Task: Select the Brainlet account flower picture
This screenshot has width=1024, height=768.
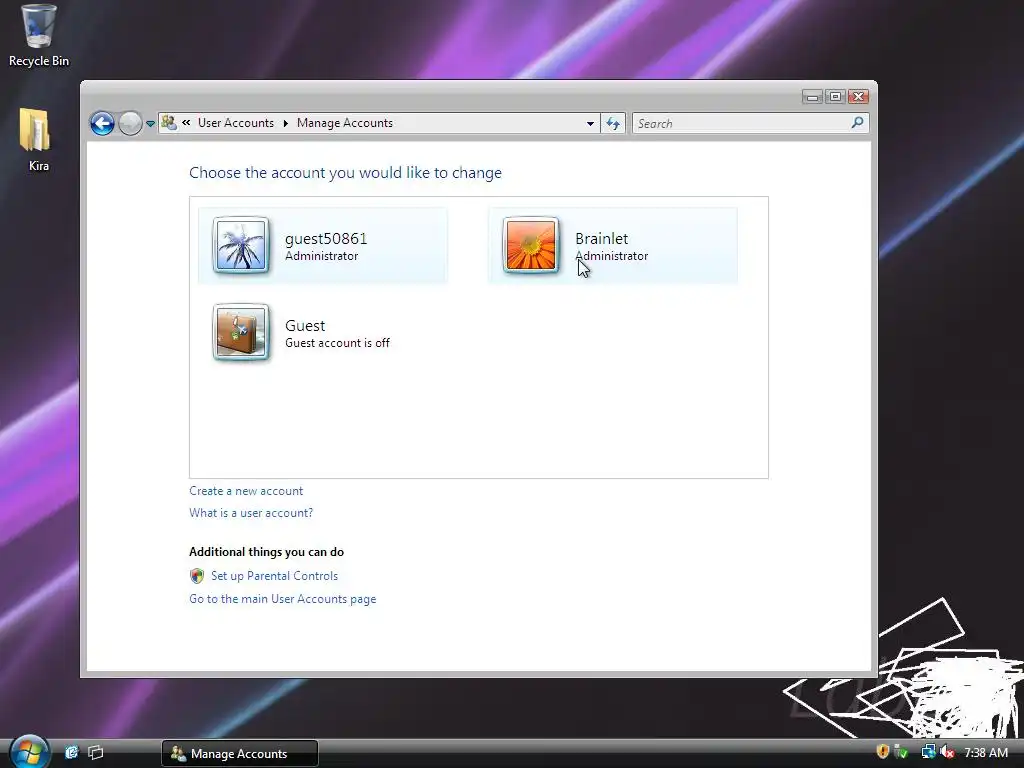Action: tap(531, 245)
